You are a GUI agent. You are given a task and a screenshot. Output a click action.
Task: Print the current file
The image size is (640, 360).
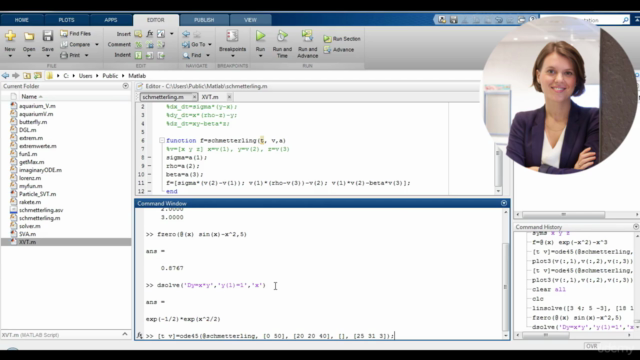[70, 55]
